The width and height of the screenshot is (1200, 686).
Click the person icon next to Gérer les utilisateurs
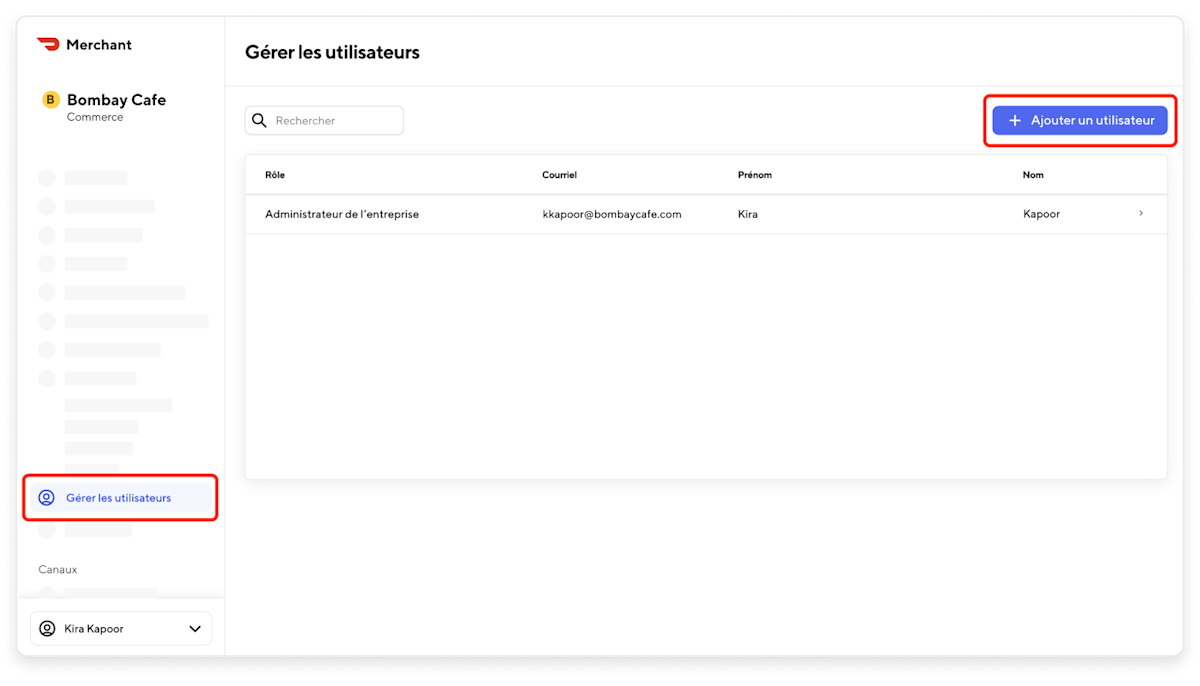[46, 497]
